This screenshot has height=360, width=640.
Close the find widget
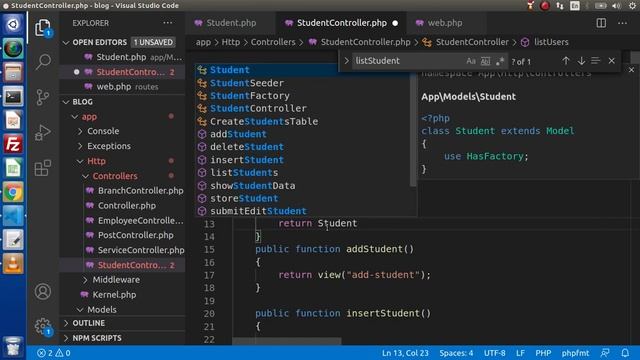coord(611,61)
